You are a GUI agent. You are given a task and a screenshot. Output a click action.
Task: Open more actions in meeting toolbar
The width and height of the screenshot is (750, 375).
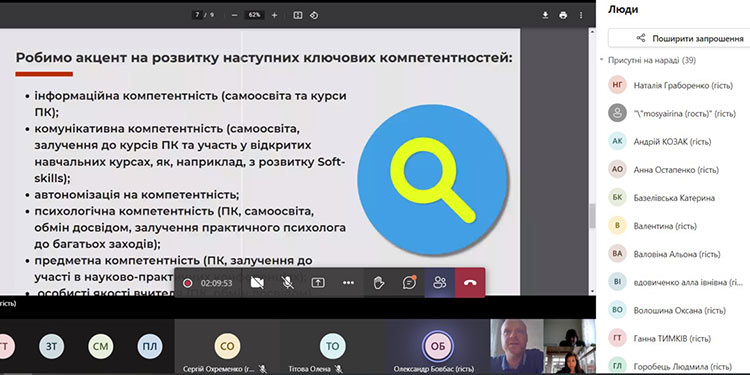point(348,283)
